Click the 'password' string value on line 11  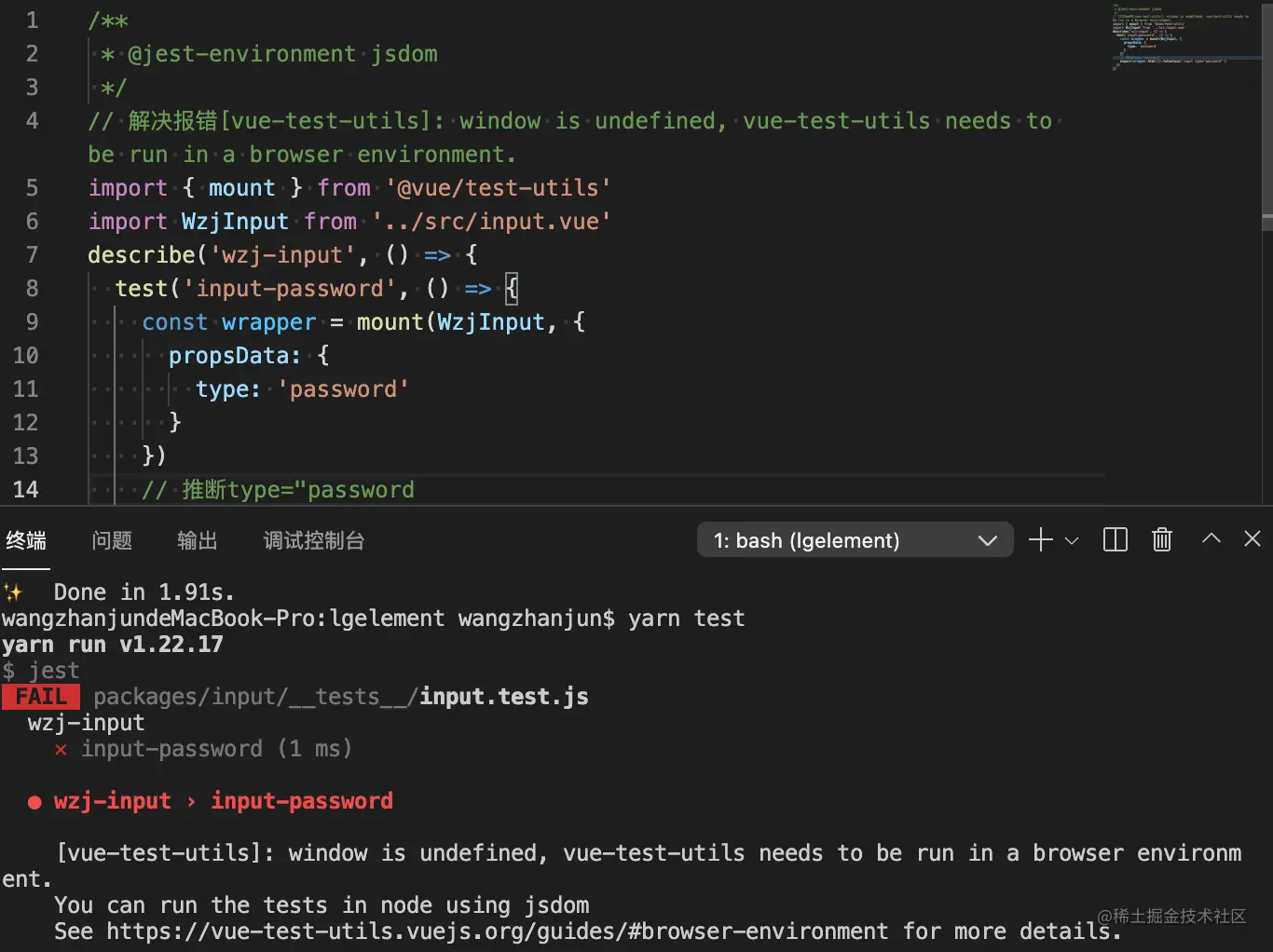(344, 389)
